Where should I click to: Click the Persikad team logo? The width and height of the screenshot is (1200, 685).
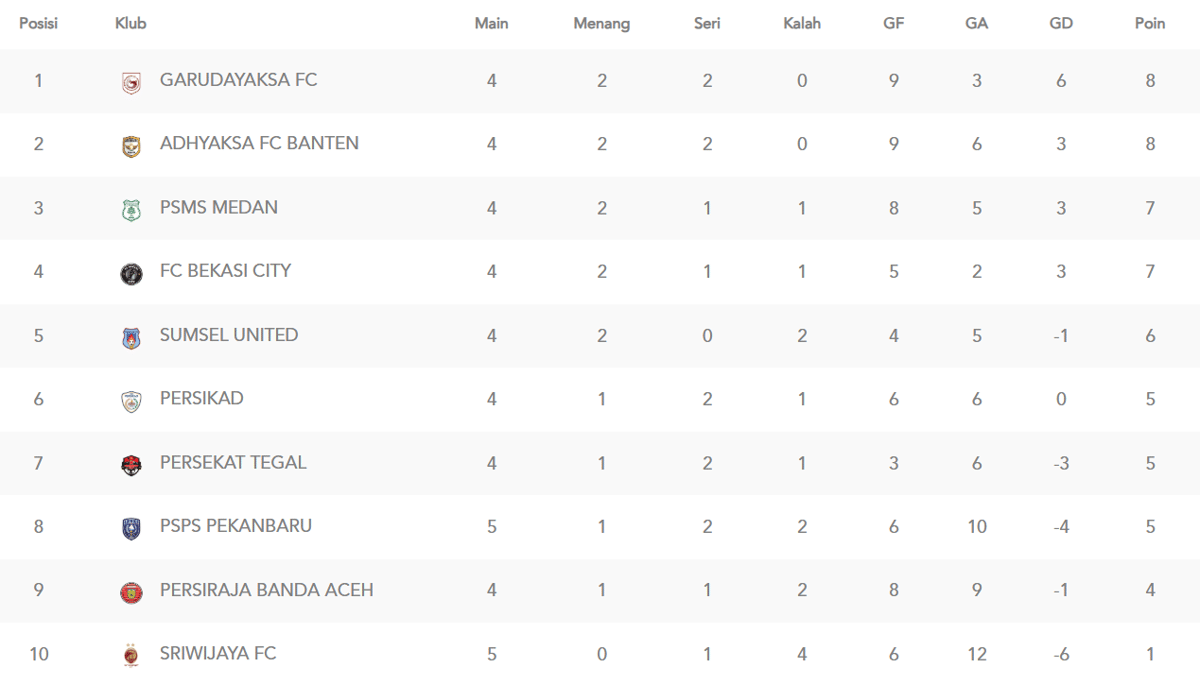(x=131, y=401)
